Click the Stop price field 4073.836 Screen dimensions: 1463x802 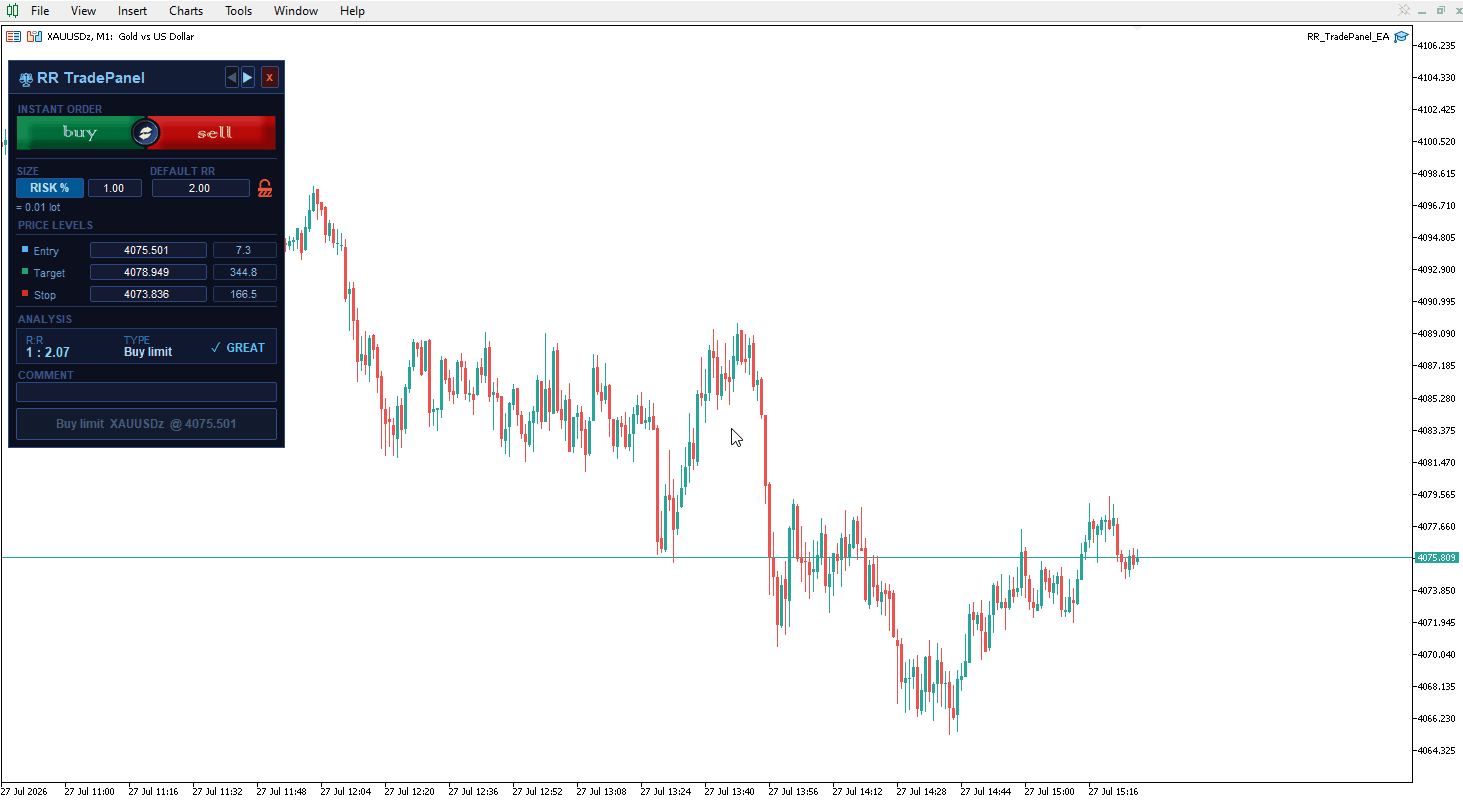pyautogui.click(x=148, y=294)
